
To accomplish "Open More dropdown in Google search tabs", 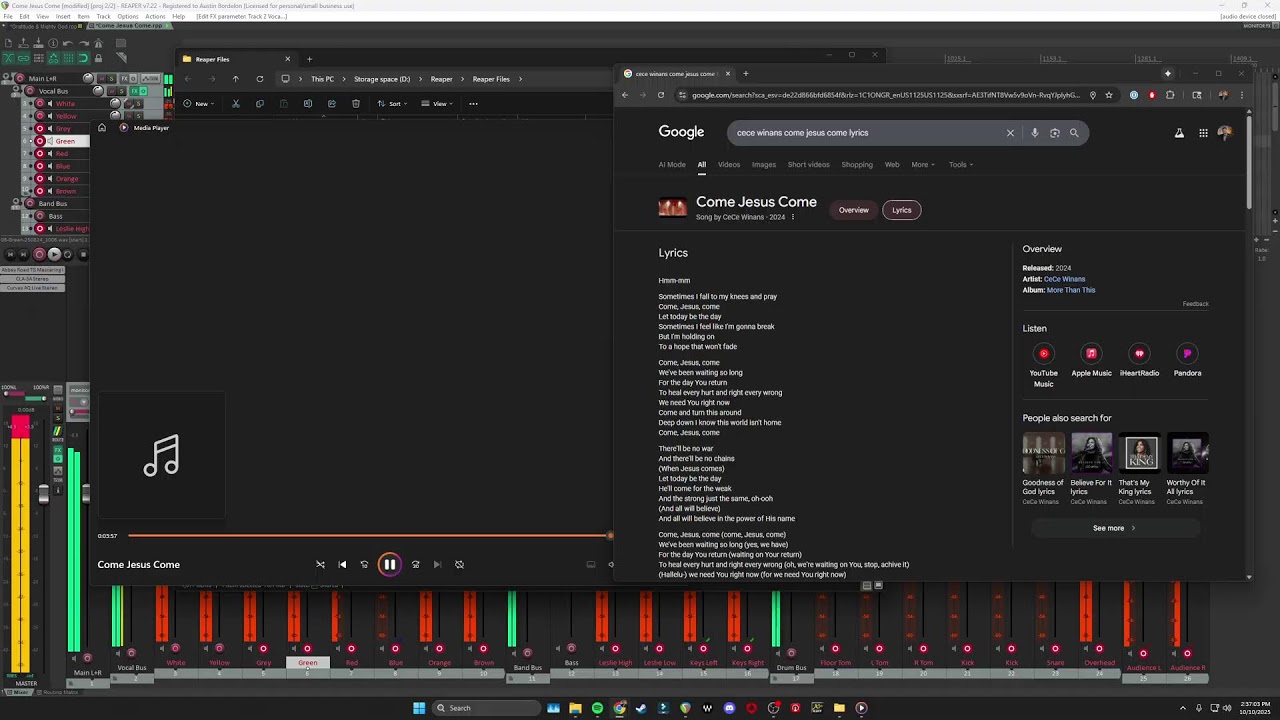I will [923, 164].
